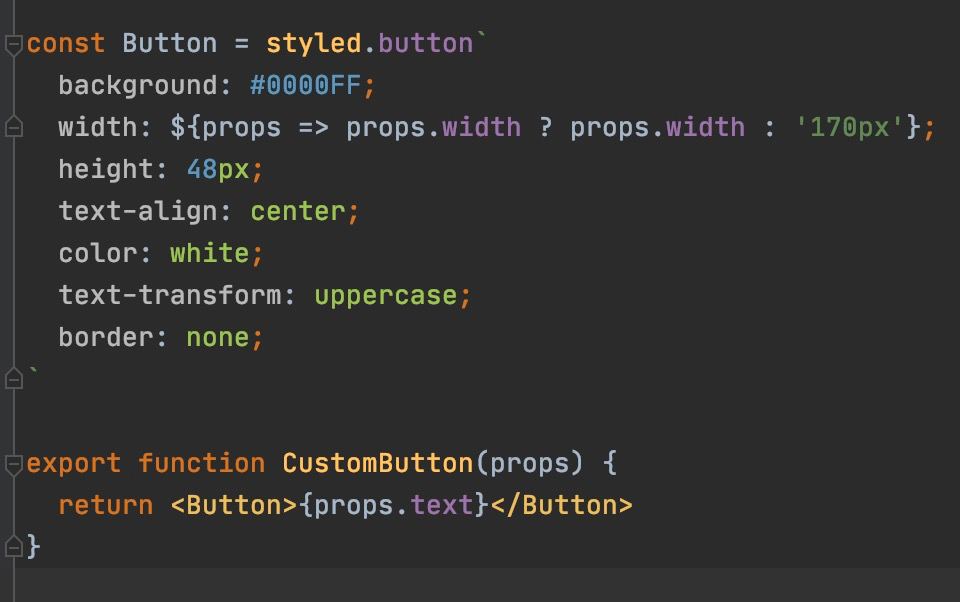Click the opening Button JSX tag
The image size is (960, 602).
pyautogui.click(x=234, y=505)
